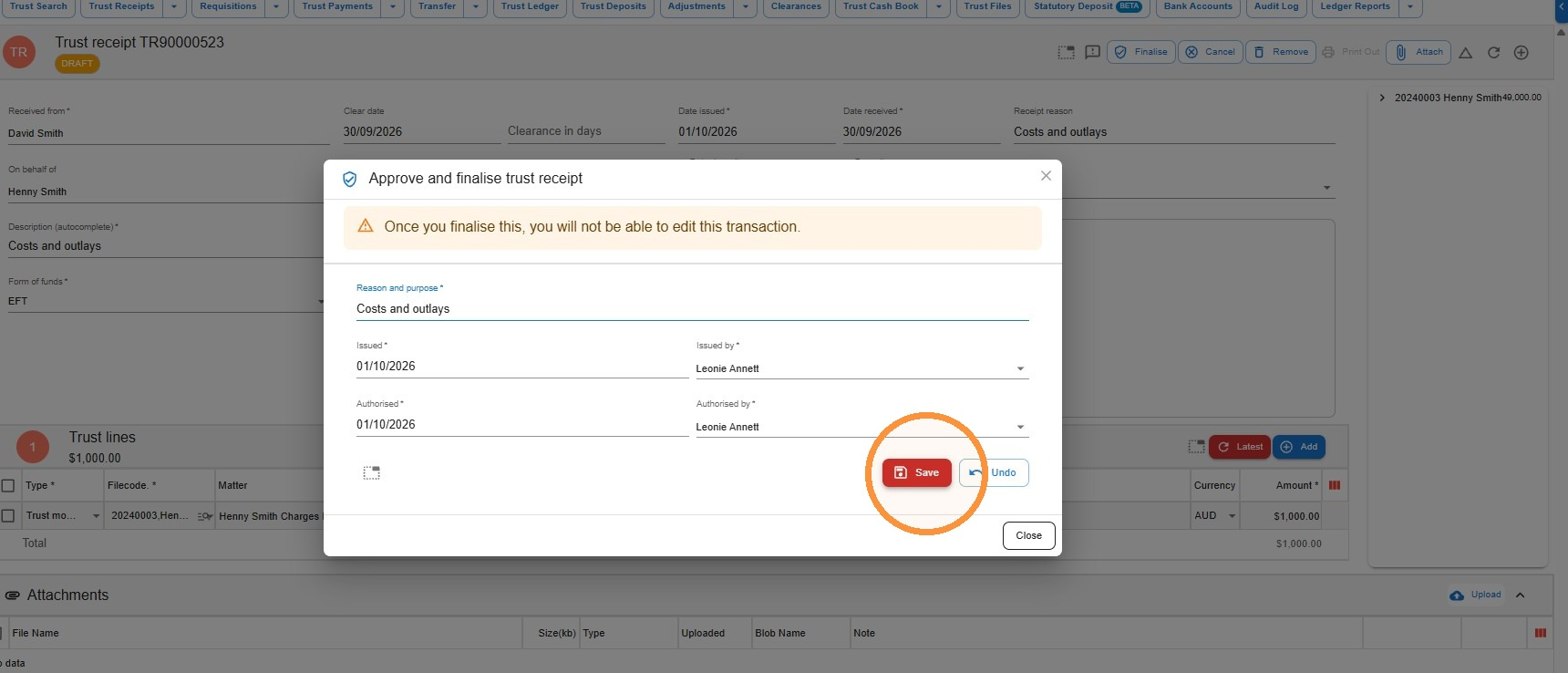This screenshot has width=1568, height=673.
Task: Open the Bank Accounts tab
Action: (1197, 6)
